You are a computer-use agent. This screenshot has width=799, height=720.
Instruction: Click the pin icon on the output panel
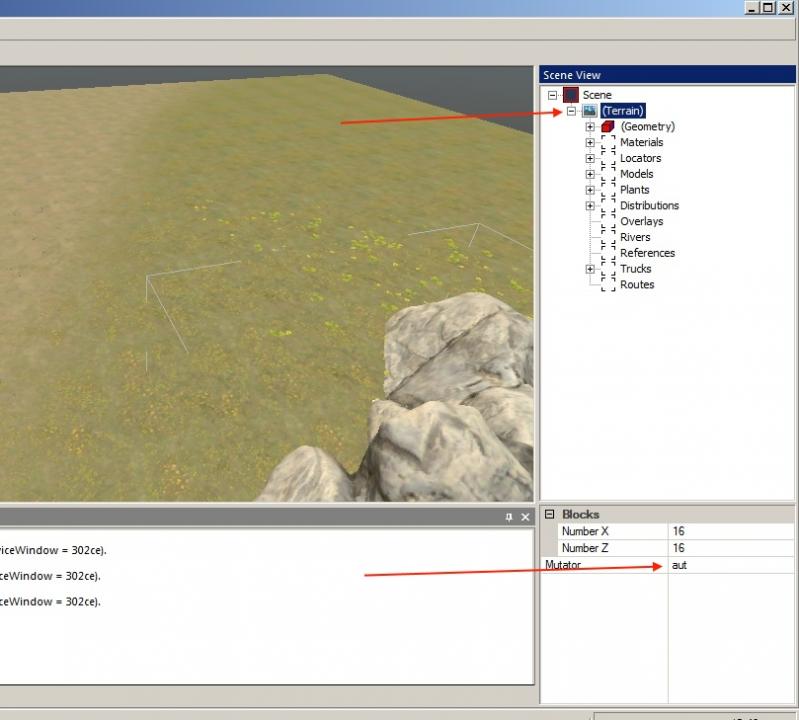[509, 517]
